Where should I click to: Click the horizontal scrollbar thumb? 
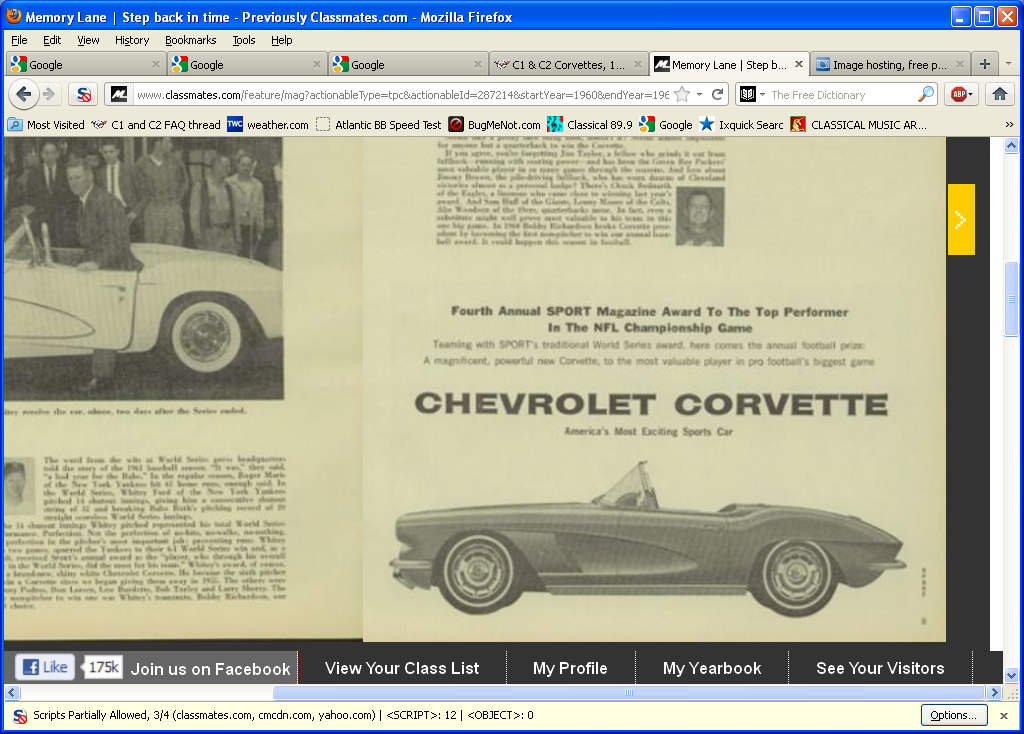click(x=628, y=692)
